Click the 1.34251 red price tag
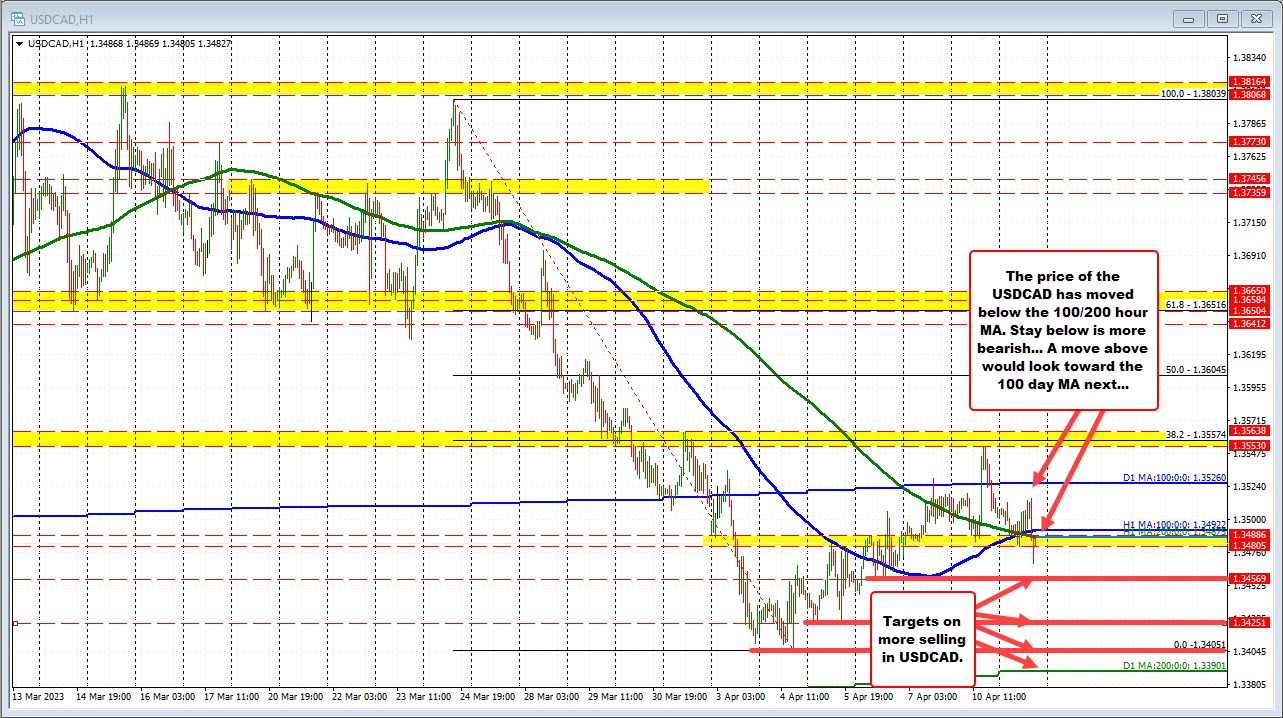 1250,623
